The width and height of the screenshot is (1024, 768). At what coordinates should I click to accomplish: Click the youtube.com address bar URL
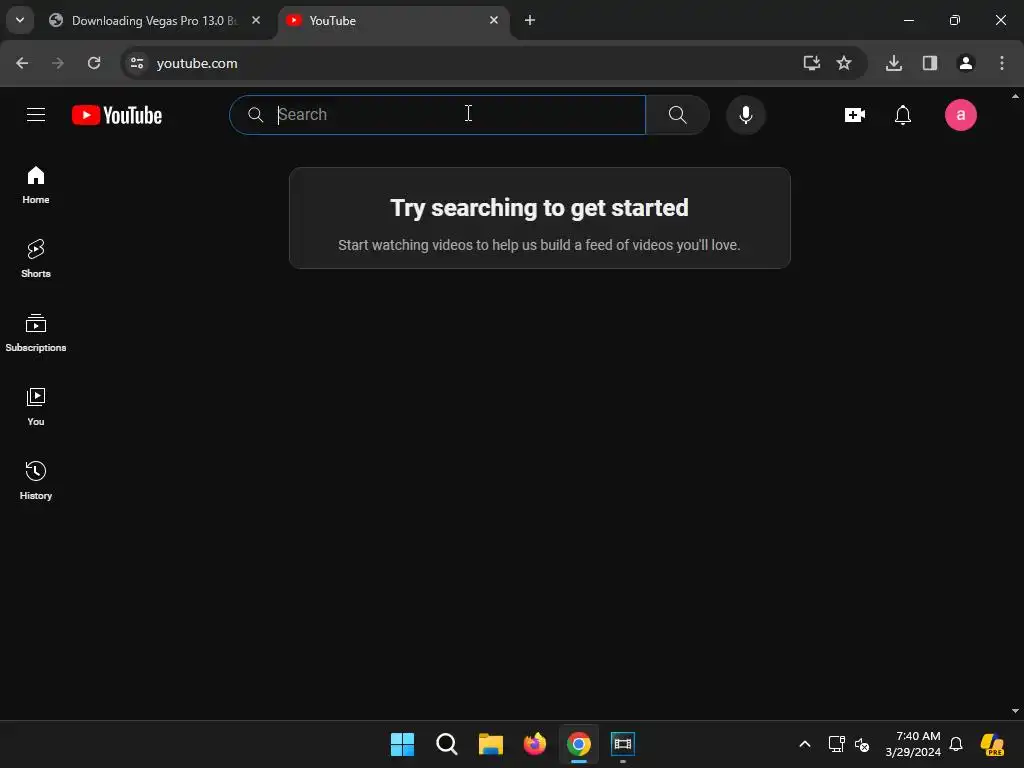(197, 63)
